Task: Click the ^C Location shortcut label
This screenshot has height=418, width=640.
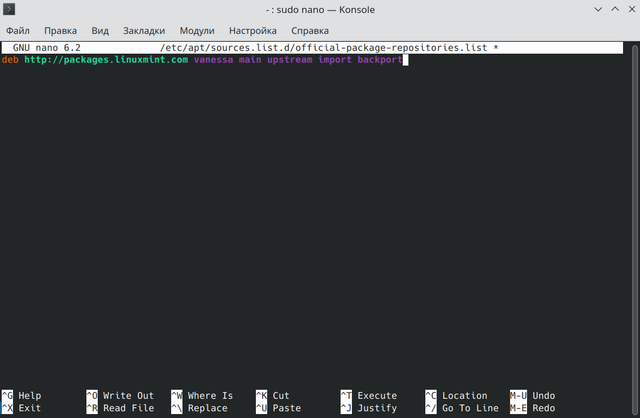Action: [x=456, y=396]
